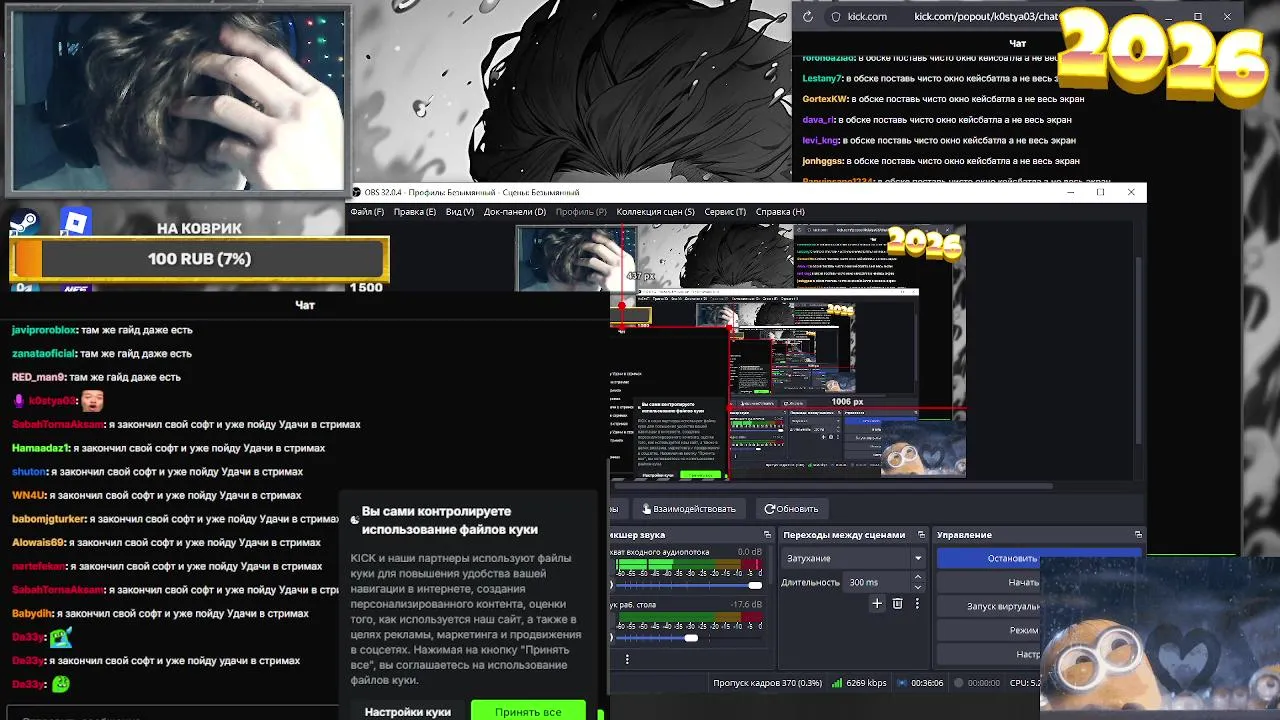The height and width of the screenshot is (720, 1280).
Task: Open the Справка (H) menu
Action: [x=780, y=212]
